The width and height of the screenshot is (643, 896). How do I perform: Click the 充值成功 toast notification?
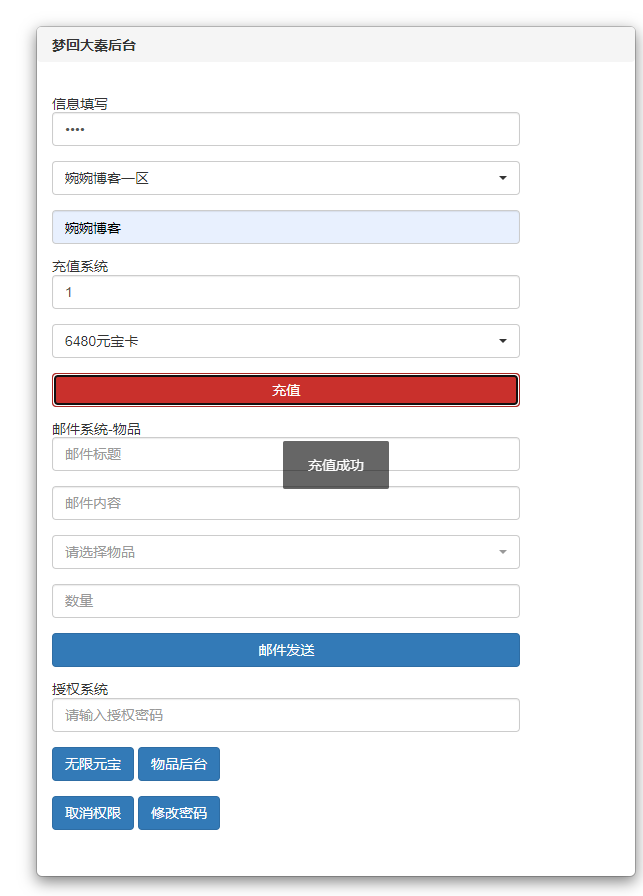(x=336, y=465)
